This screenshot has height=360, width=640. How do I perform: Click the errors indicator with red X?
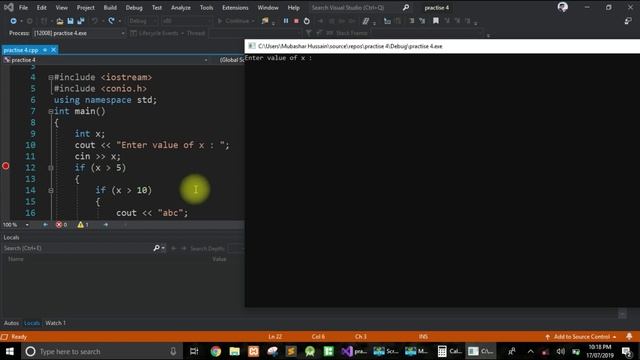[x=62, y=224]
